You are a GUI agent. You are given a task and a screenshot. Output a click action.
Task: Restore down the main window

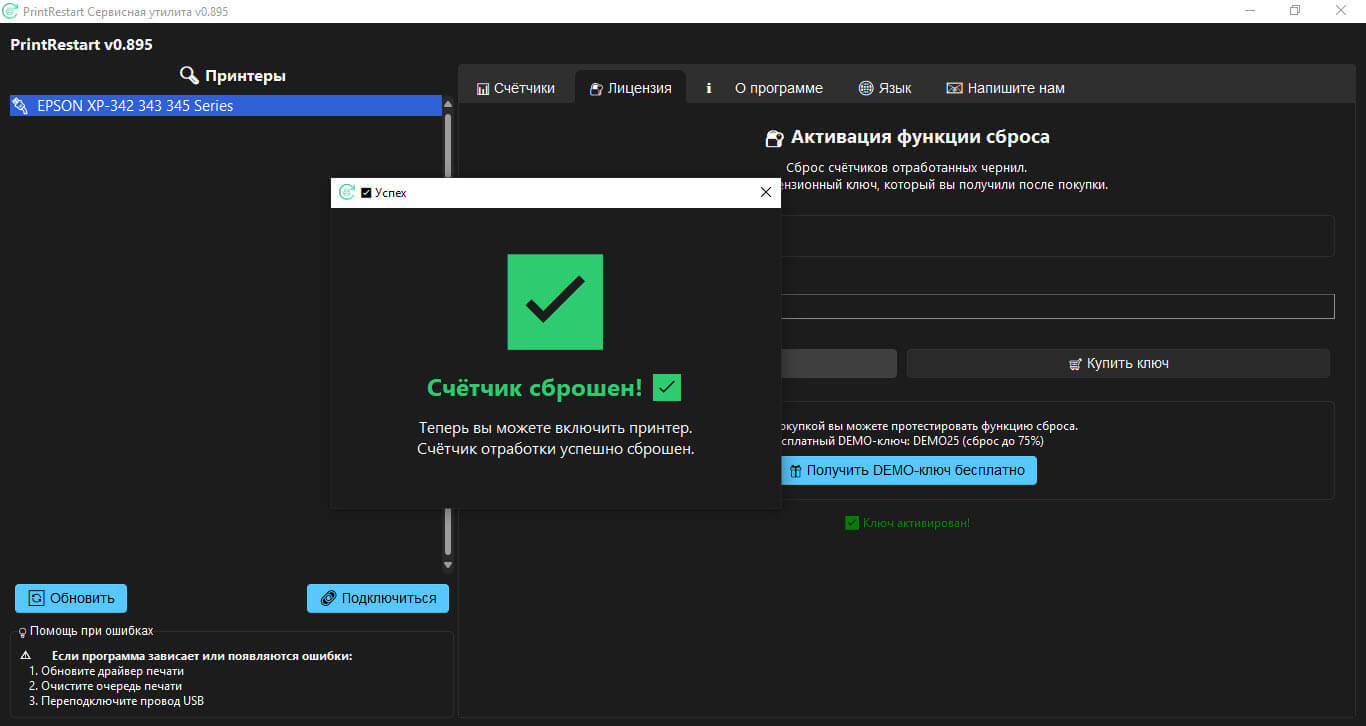[x=1295, y=10]
